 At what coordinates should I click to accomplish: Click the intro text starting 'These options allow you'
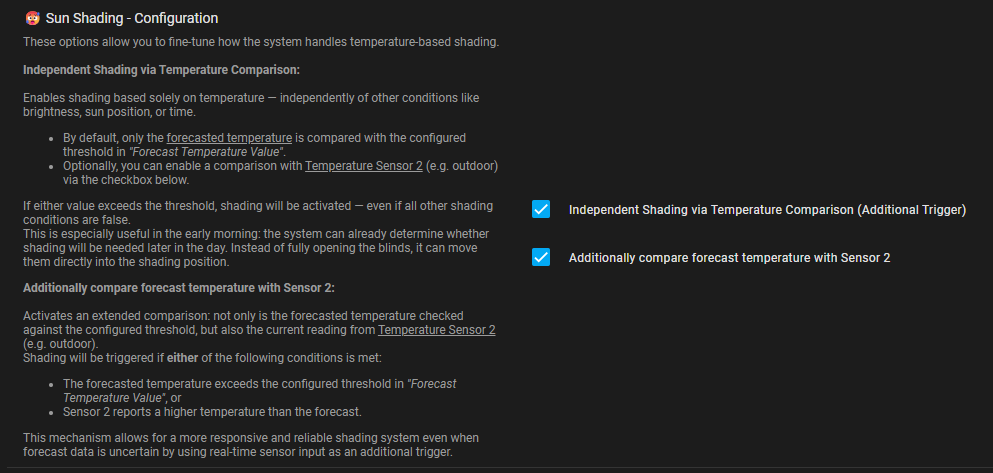pos(260,41)
